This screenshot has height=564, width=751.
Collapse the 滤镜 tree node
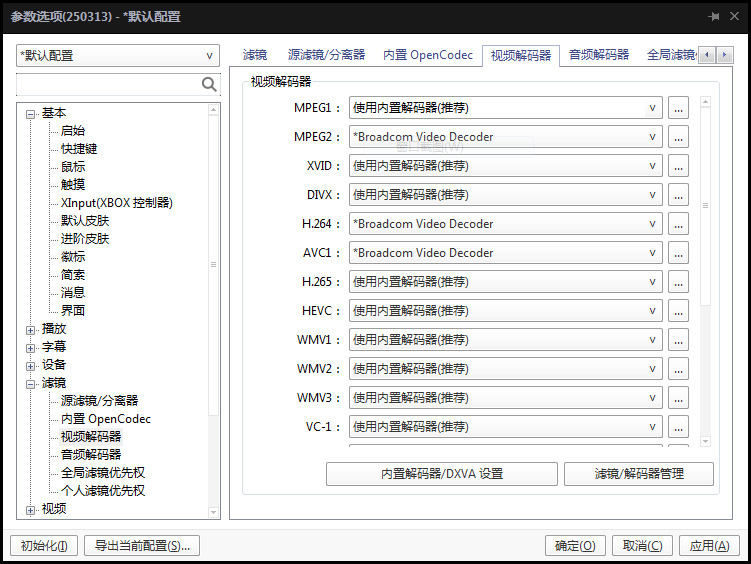[x=31, y=384]
